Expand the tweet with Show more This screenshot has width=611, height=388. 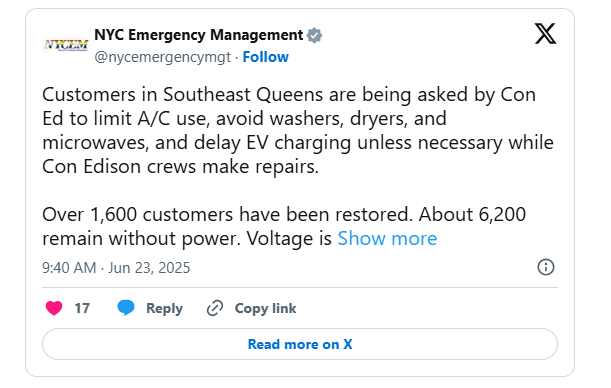[x=387, y=238]
